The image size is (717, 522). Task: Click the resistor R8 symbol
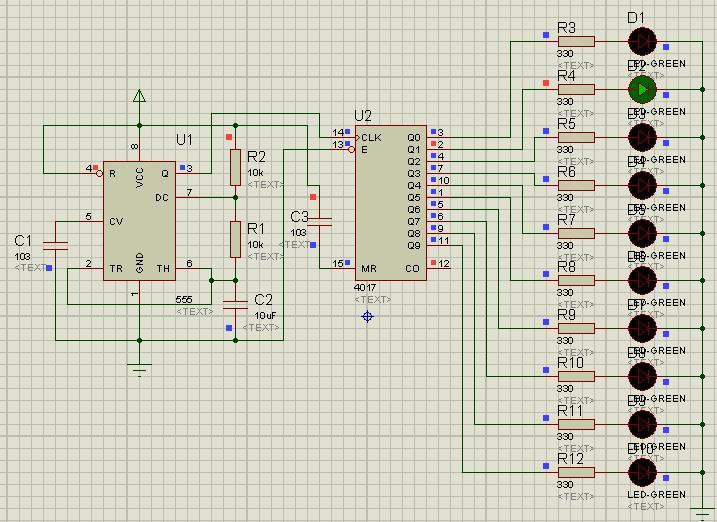[x=576, y=281]
